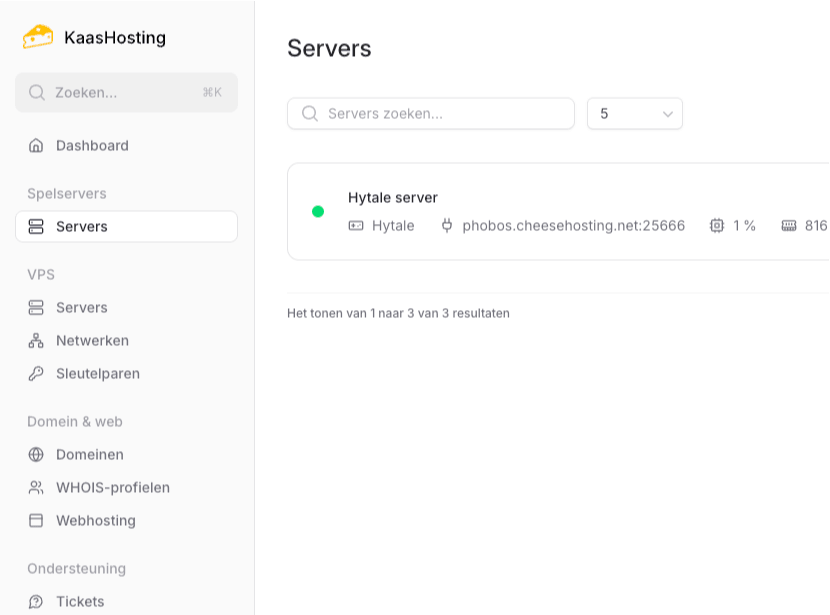Click the CPU usage icon on the server row
The height and width of the screenshot is (615, 830).
point(717,226)
